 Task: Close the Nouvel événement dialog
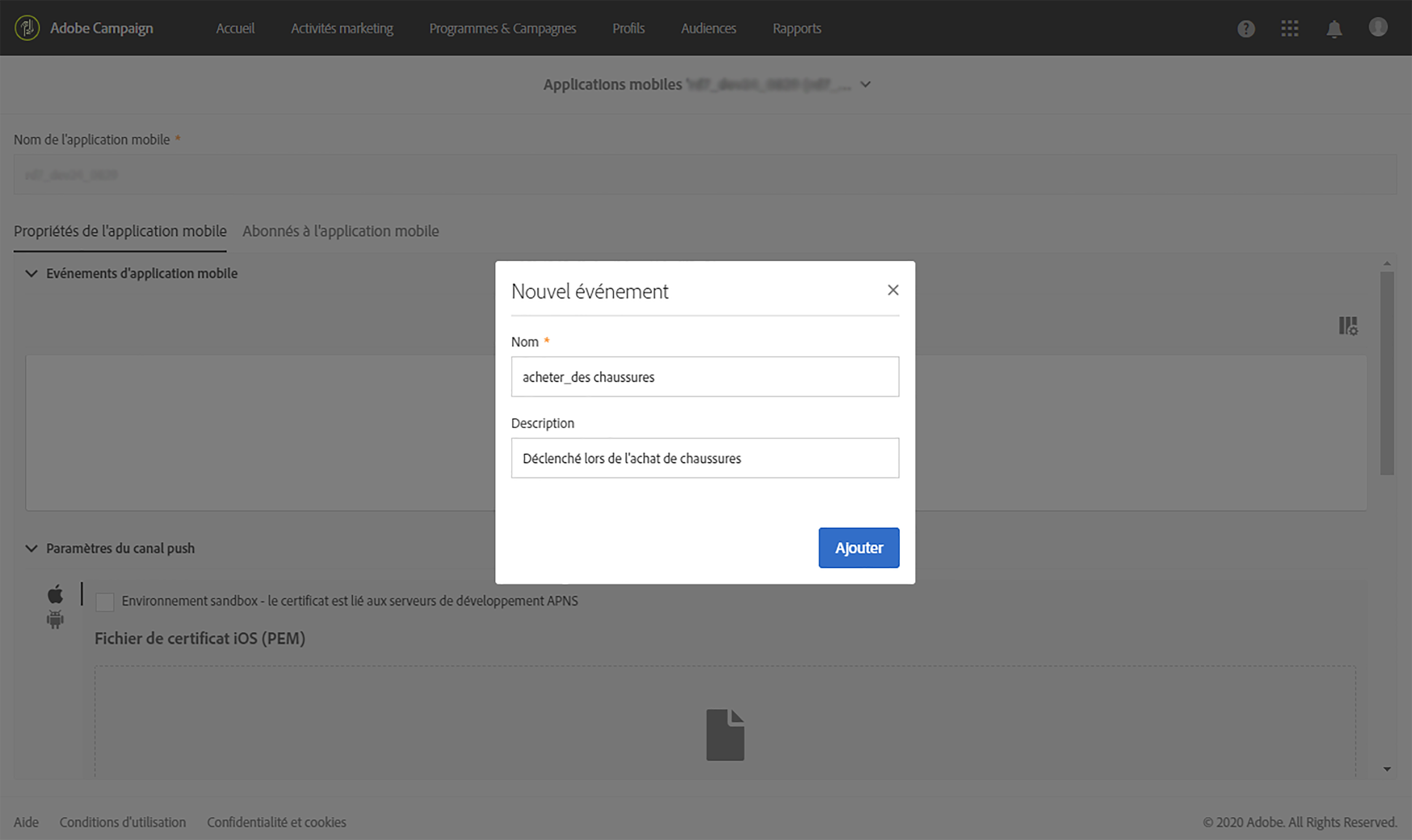(x=893, y=290)
